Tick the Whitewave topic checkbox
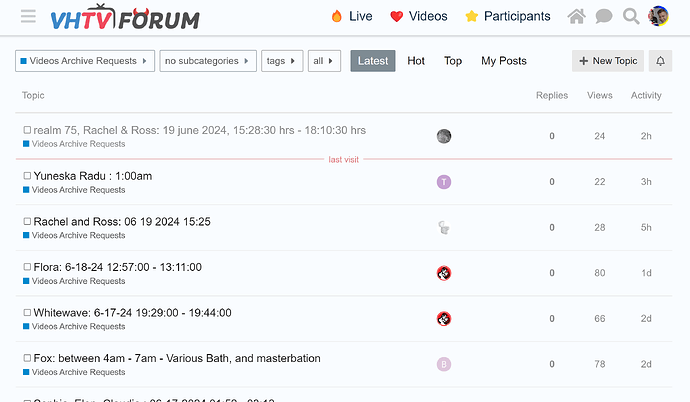 (28, 313)
